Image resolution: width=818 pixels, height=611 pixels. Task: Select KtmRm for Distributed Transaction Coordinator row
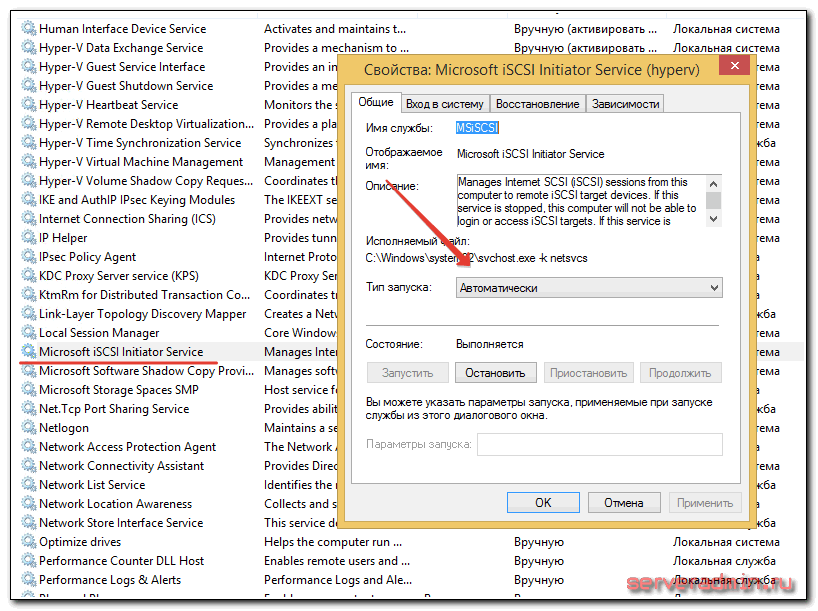(x=145, y=295)
